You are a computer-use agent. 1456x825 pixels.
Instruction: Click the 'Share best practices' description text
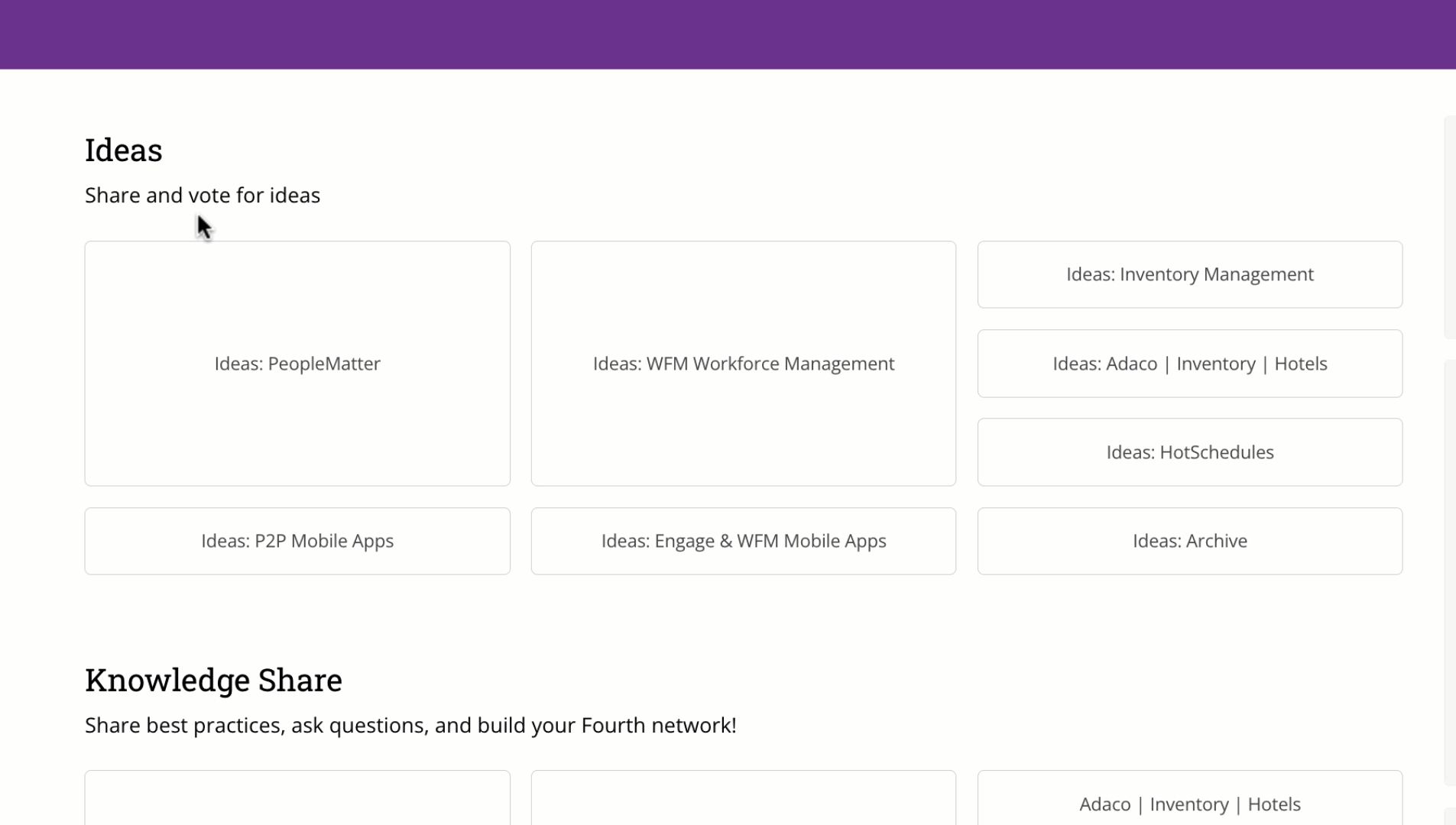410,726
